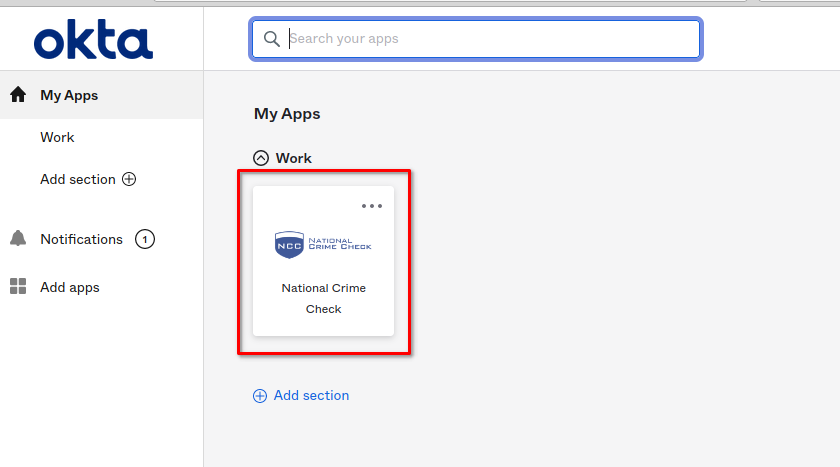
Task: Click the blue Add section plus icon
Action: click(x=260, y=396)
